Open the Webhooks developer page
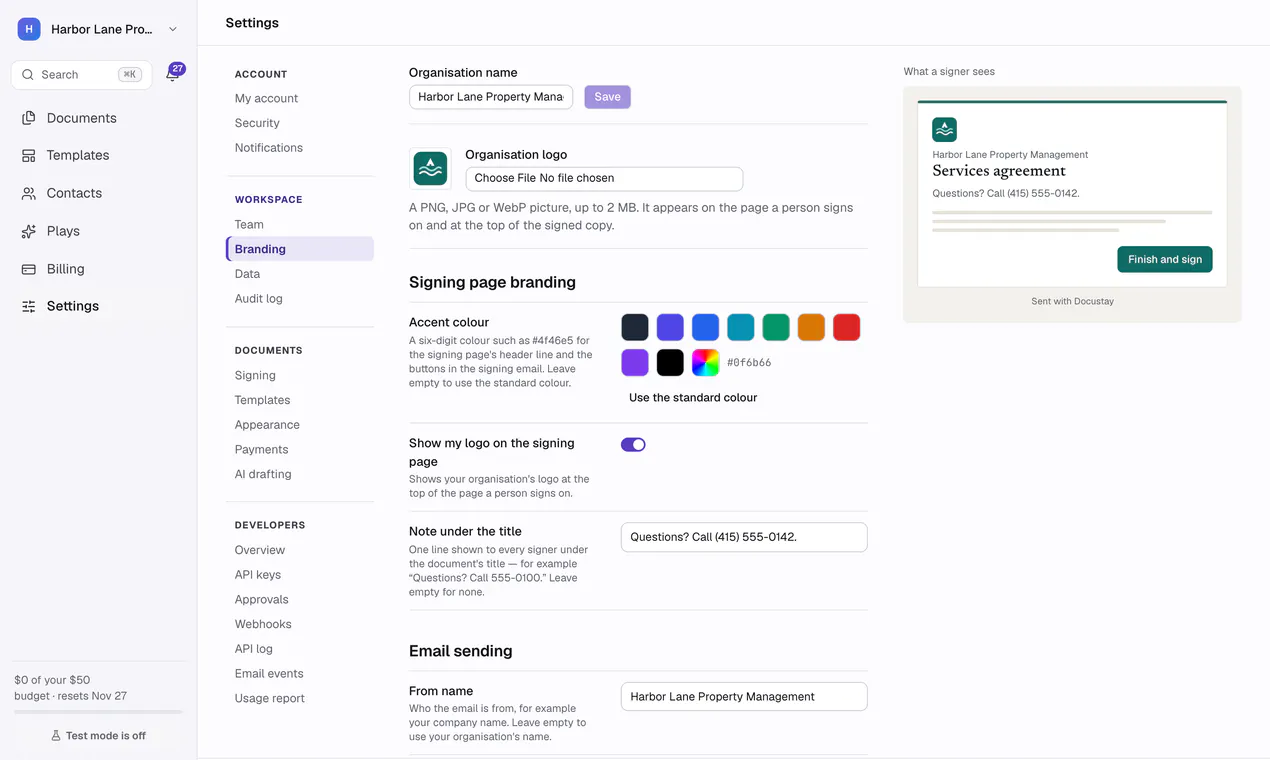This screenshot has width=1270, height=760. coord(263,624)
